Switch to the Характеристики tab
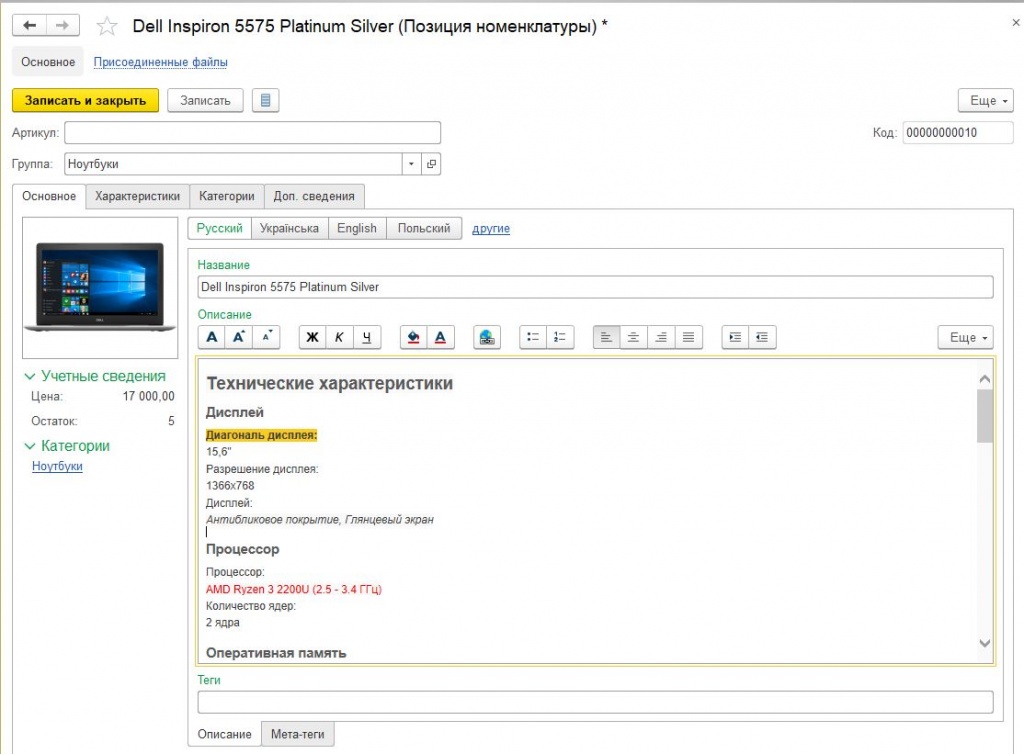Viewport: 1024px width, 754px height. (137, 196)
